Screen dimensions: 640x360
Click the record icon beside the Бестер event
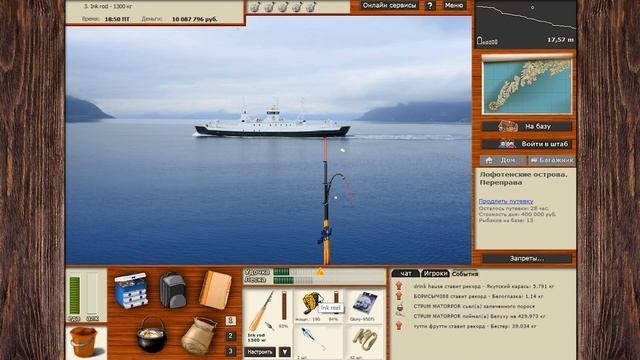(x=399, y=325)
